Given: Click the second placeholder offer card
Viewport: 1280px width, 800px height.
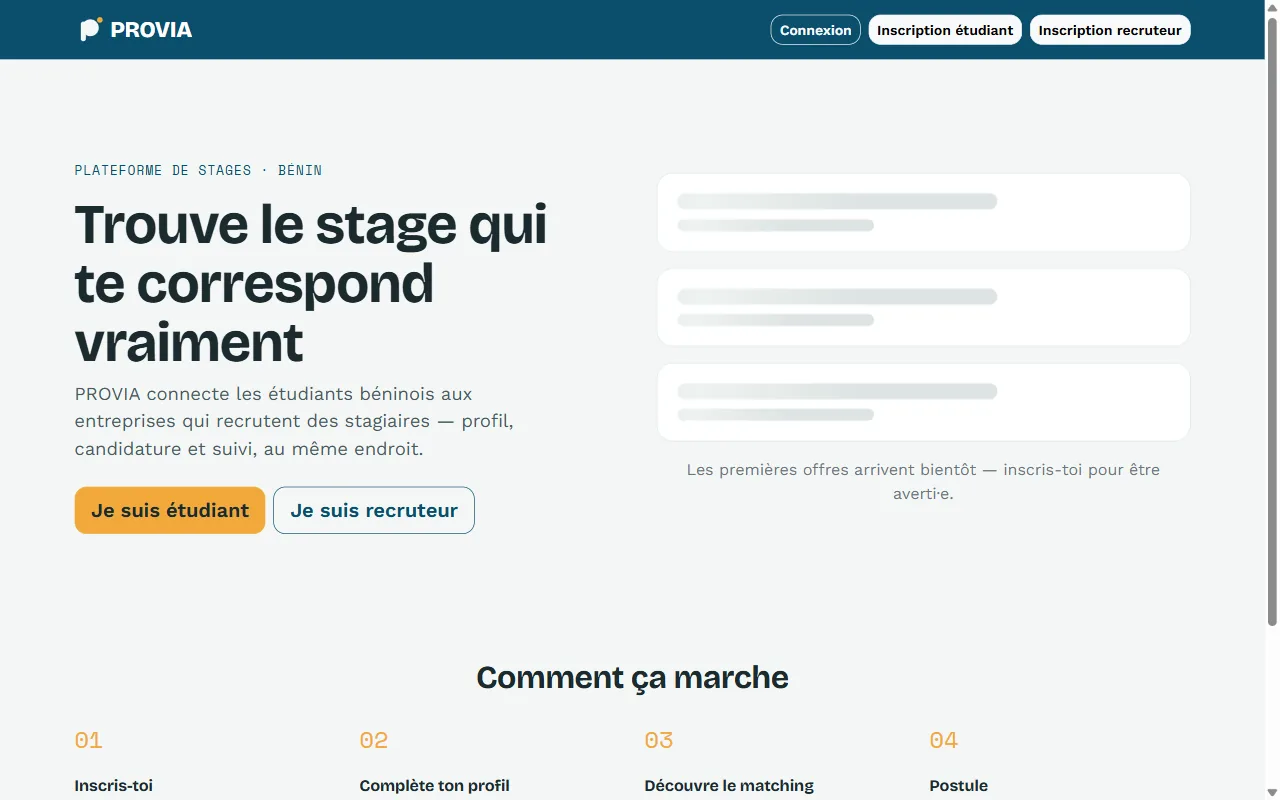Looking at the screenshot, I should click(x=923, y=307).
